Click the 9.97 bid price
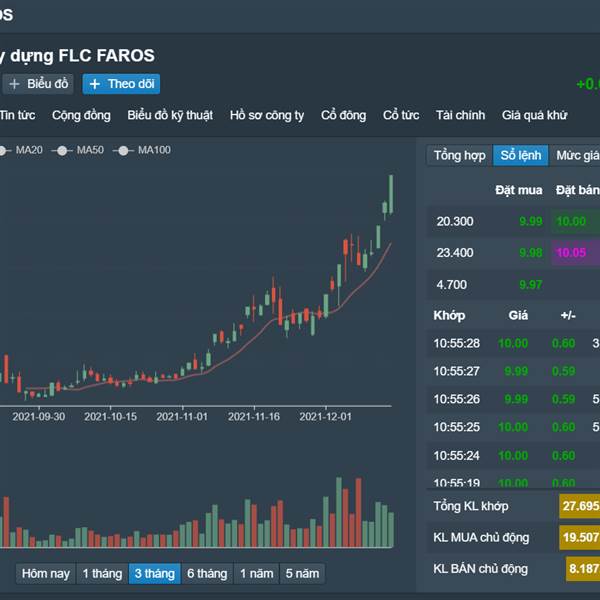Image resolution: width=600 pixels, height=600 pixels. 530,285
